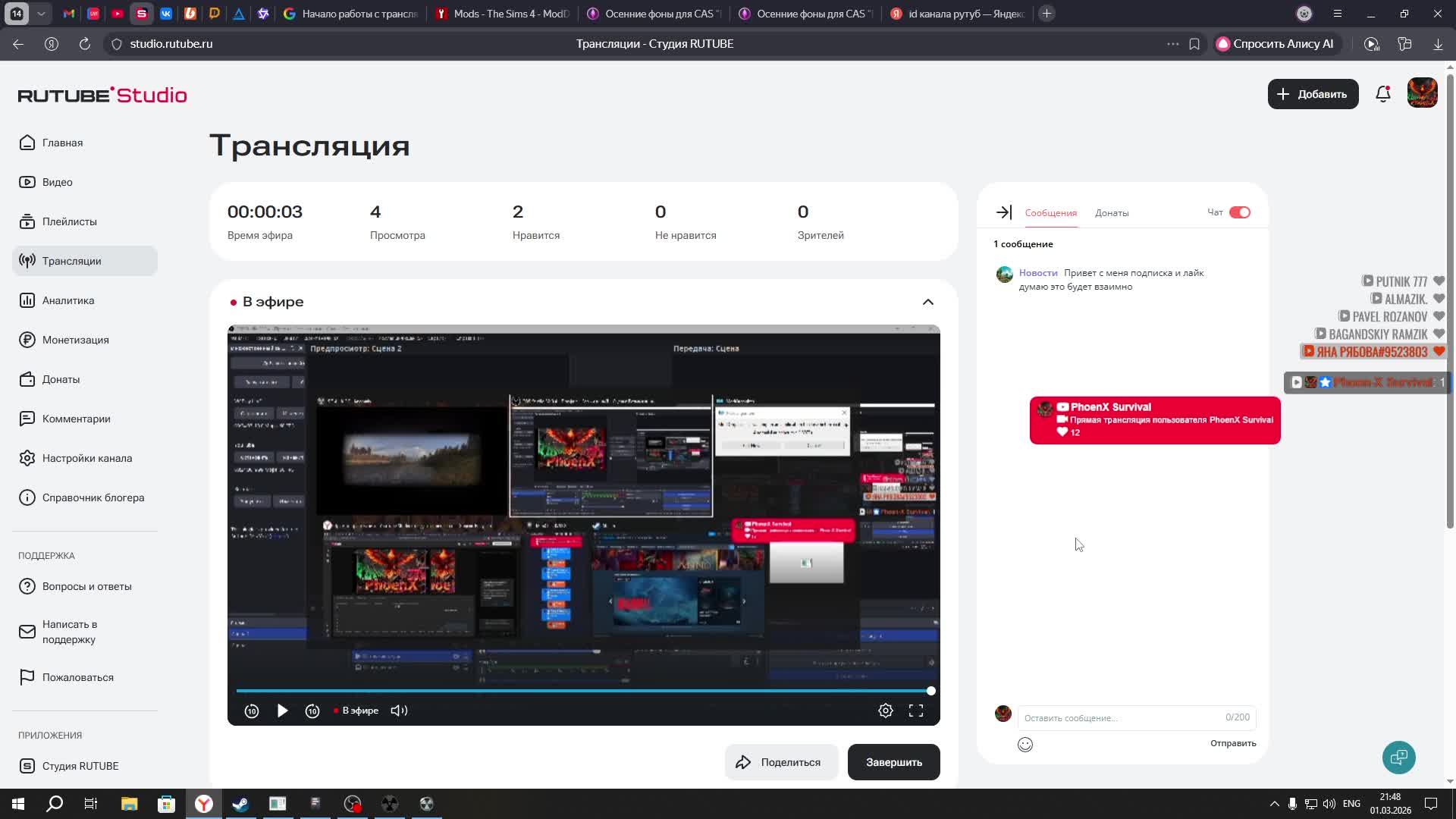Open Монетизация in the sidebar
The width and height of the screenshot is (1456, 819).
pos(75,340)
